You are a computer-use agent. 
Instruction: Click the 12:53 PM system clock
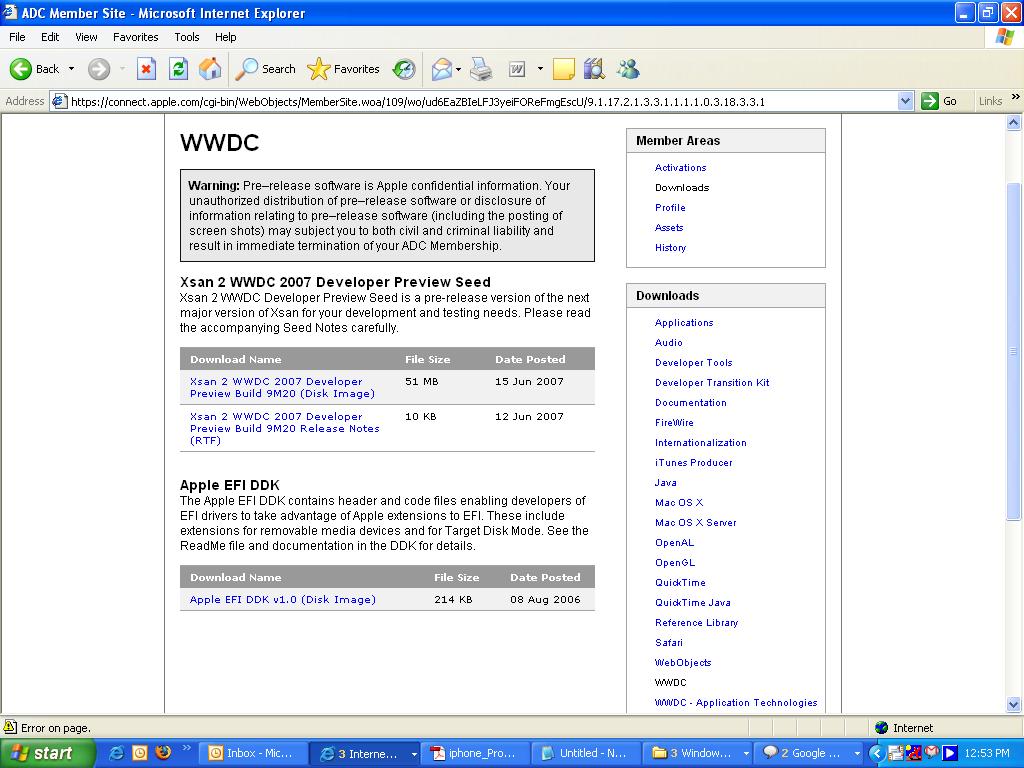pos(987,754)
